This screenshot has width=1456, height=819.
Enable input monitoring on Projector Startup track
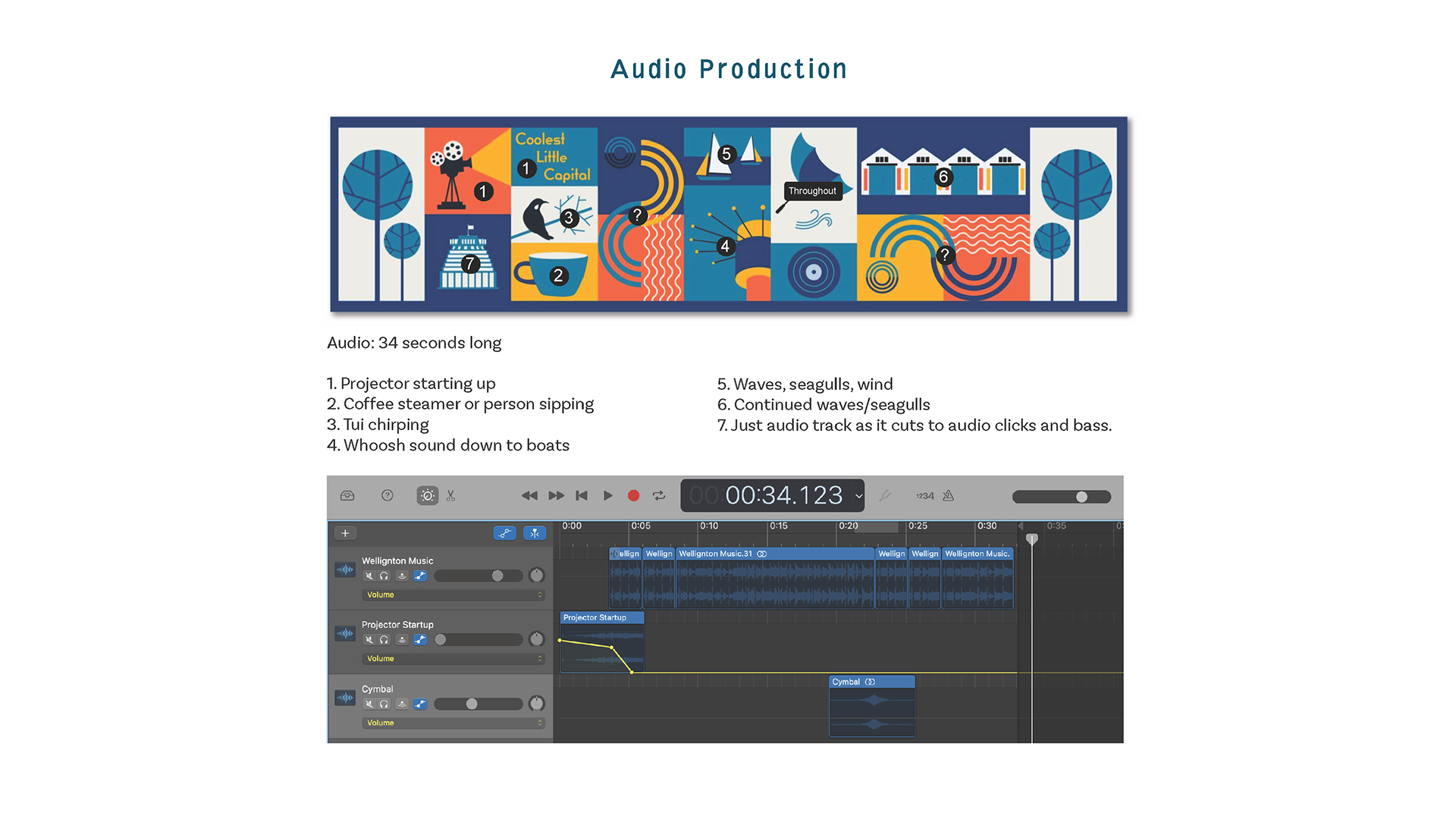402,640
